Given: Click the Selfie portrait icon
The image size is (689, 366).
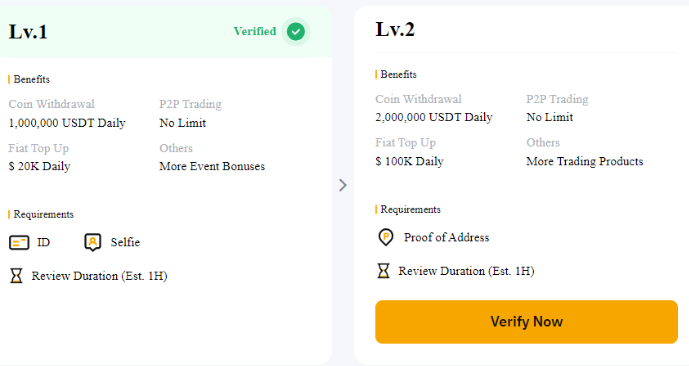Looking at the screenshot, I should (x=93, y=242).
